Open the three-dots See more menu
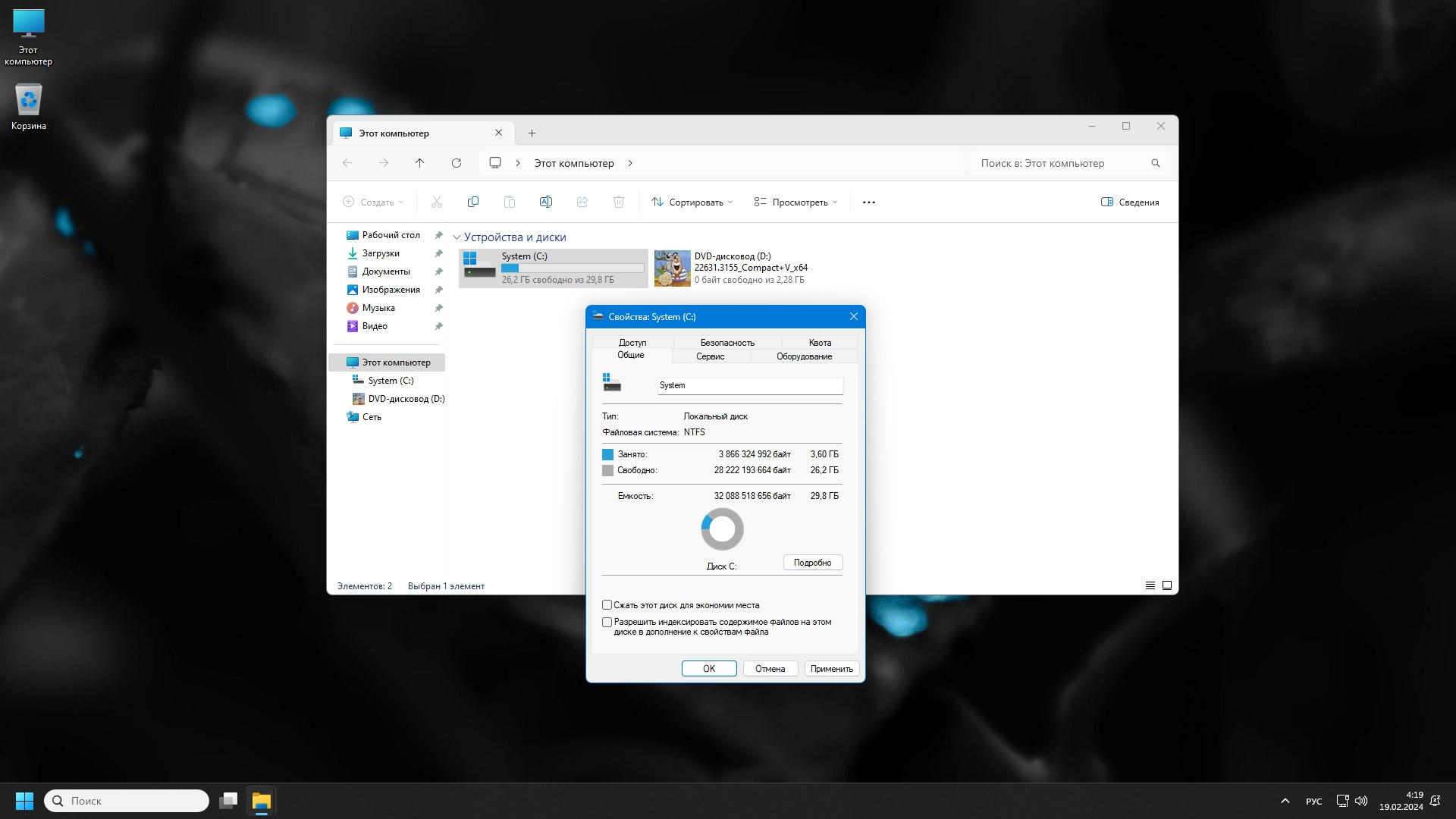 point(869,202)
